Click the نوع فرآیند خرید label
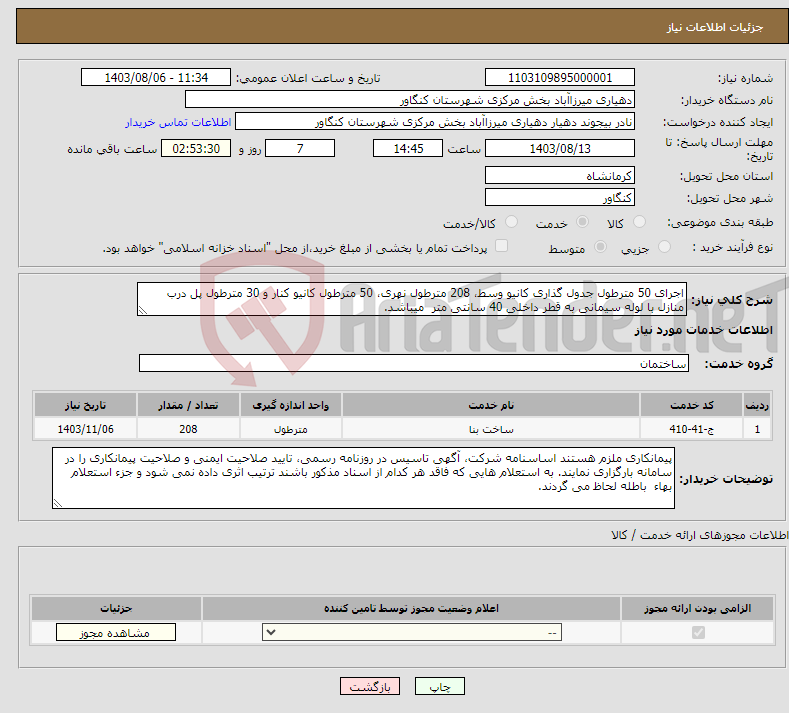 click(x=733, y=247)
